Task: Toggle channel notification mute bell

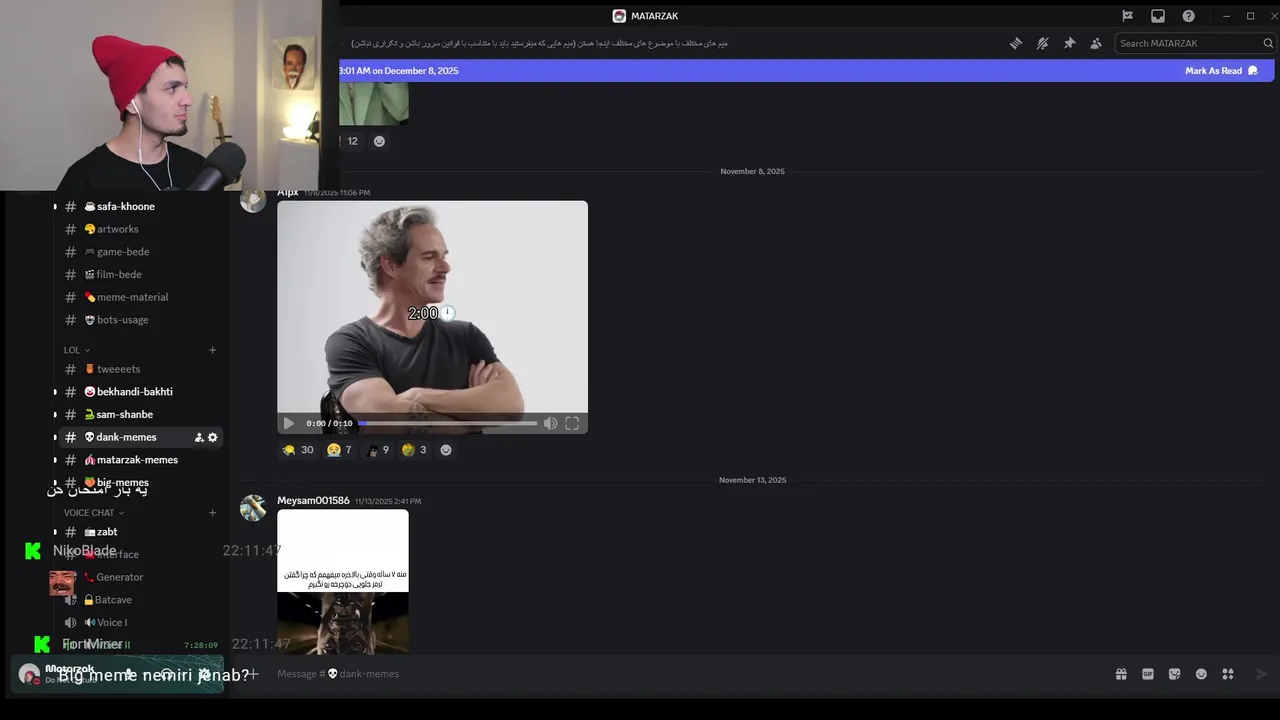Action: pyautogui.click(x=1042, y=43)
